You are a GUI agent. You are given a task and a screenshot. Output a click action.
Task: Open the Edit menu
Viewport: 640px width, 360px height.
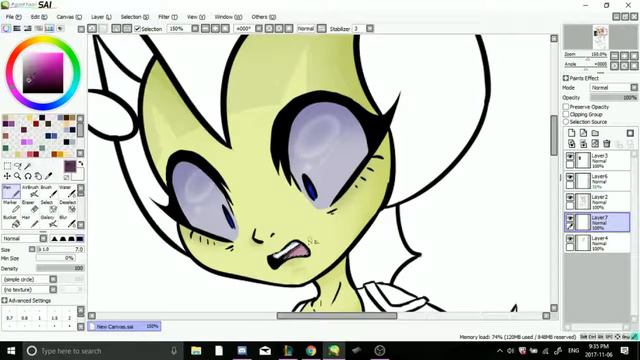click(39, 17)
